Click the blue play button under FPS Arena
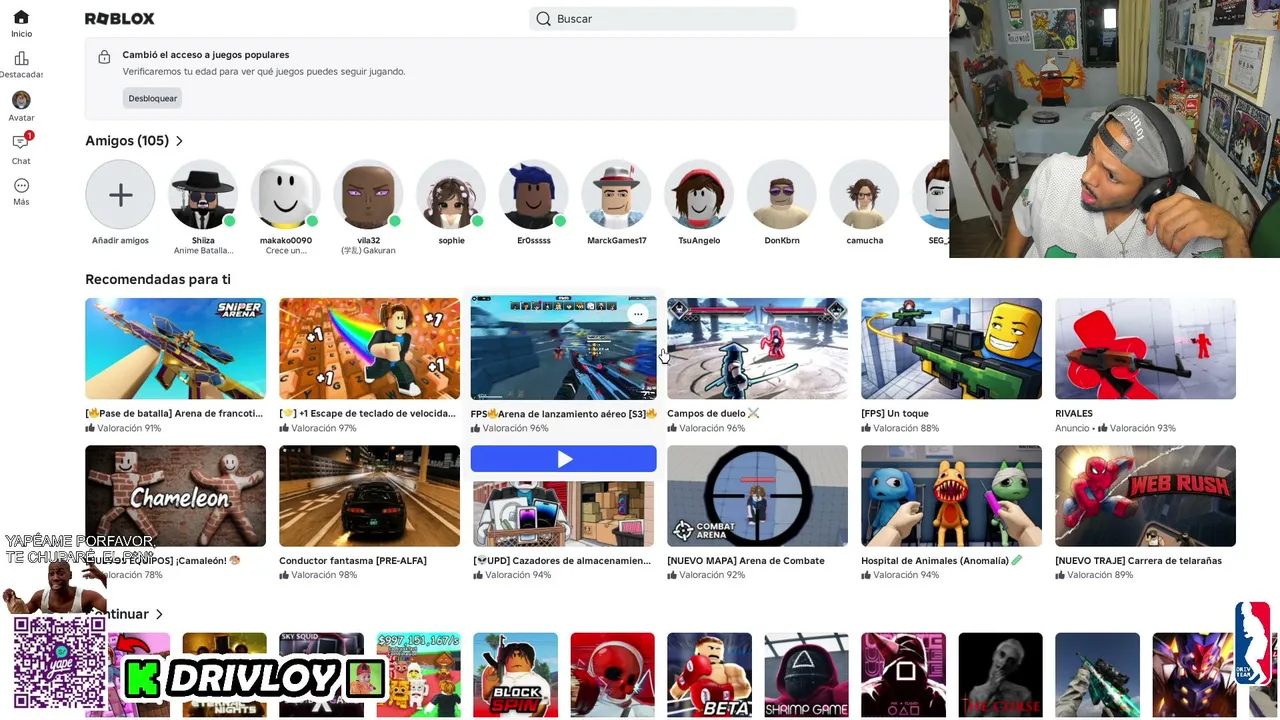The image size is (1280, 720). point(564,459)
